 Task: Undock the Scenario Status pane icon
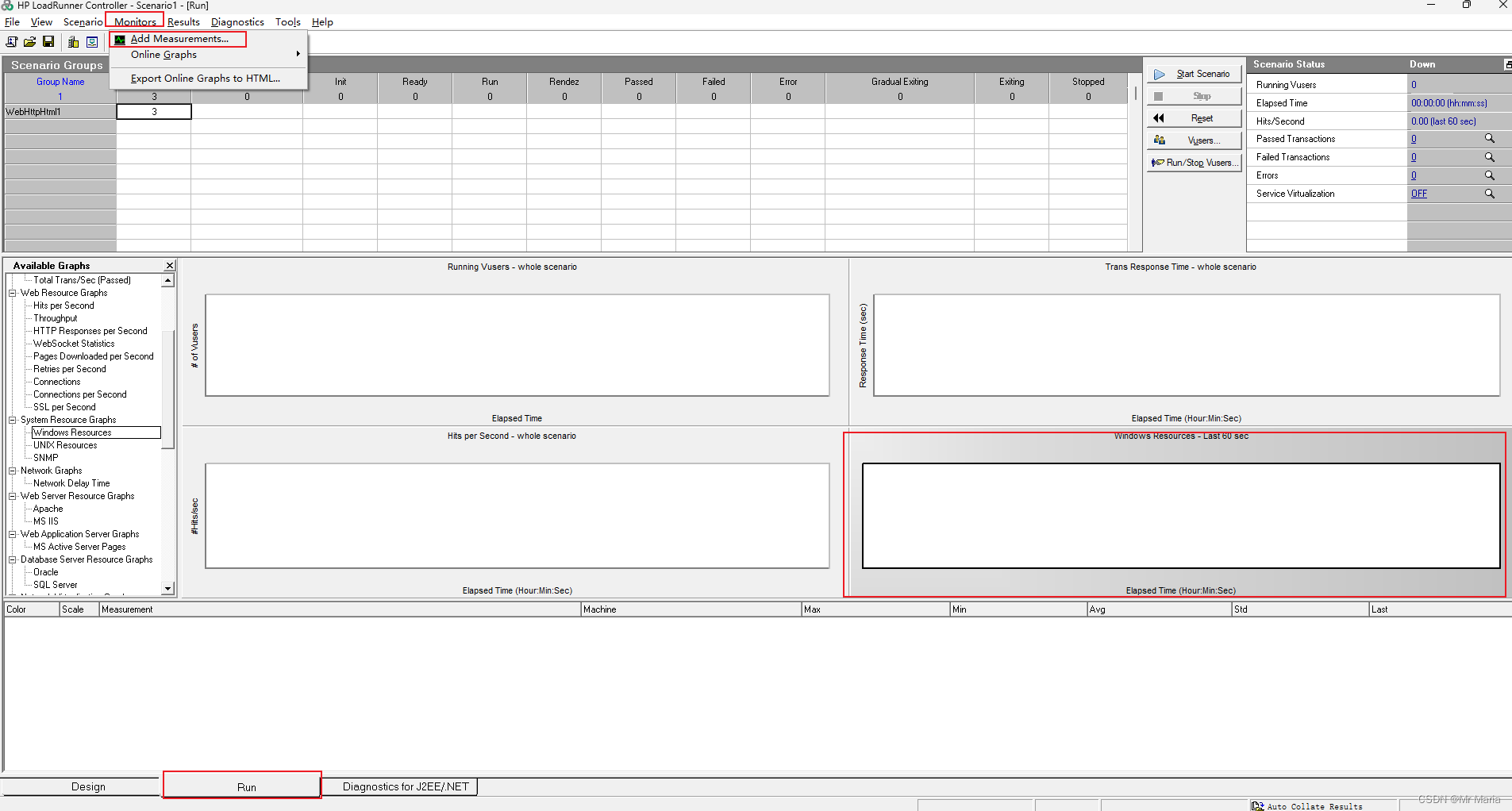tap(1507, 64)
